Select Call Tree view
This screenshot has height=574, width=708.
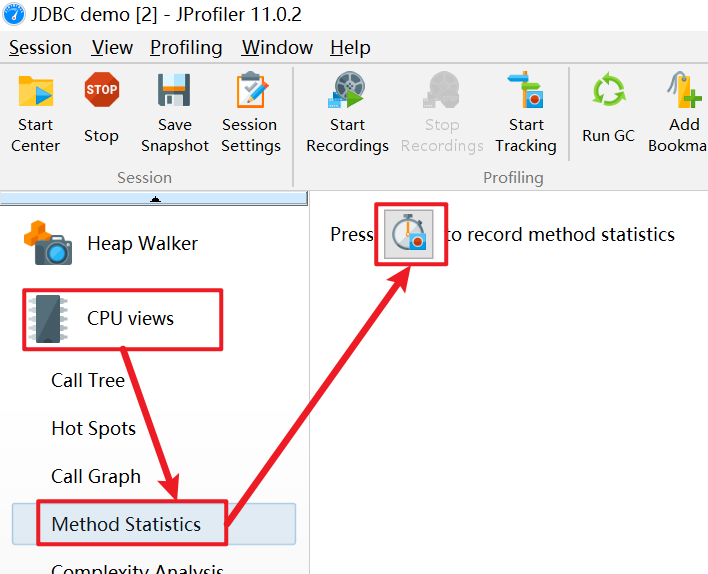88,380
